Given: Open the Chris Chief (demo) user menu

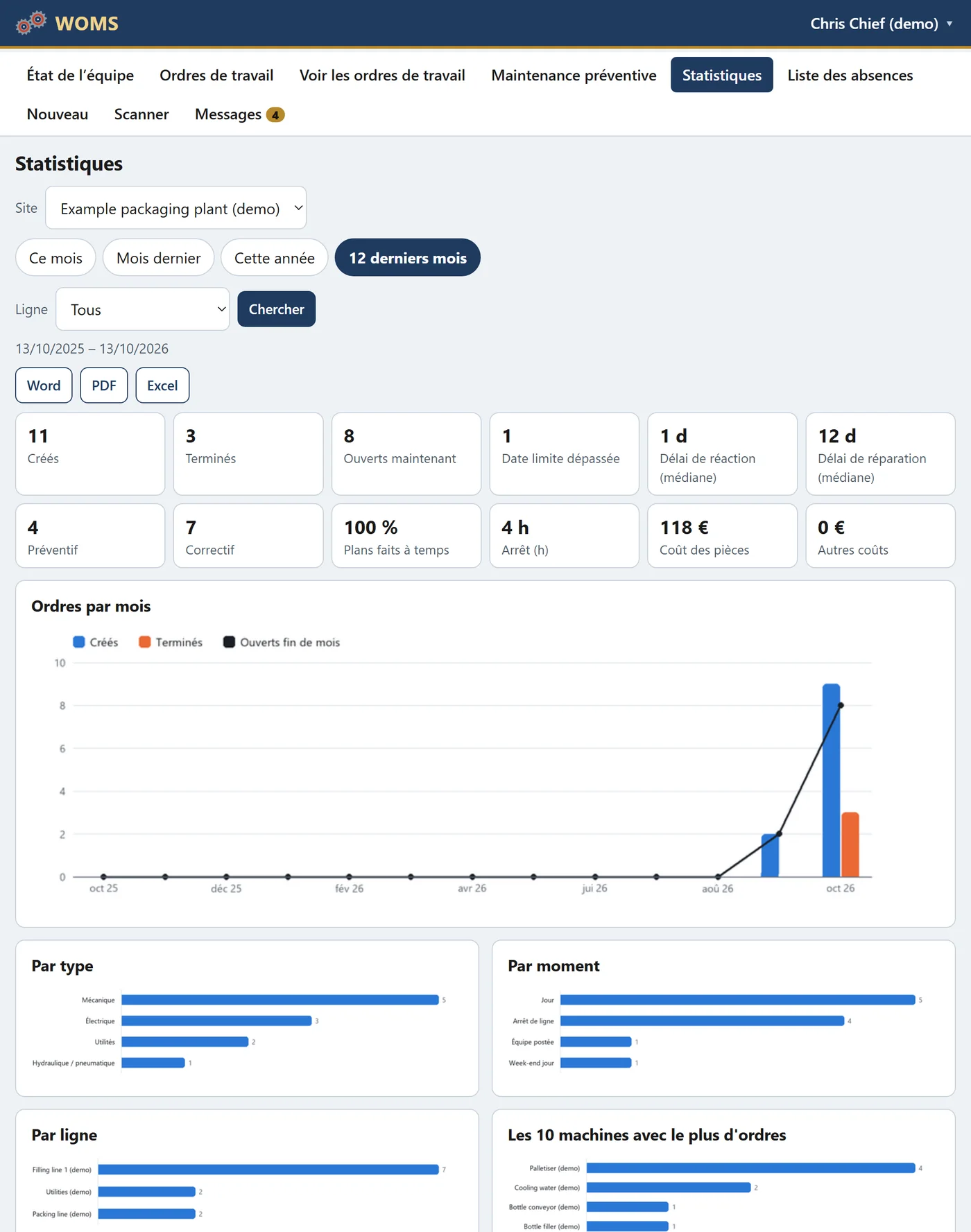Looking at the screenshot, I should pos(881,24).
